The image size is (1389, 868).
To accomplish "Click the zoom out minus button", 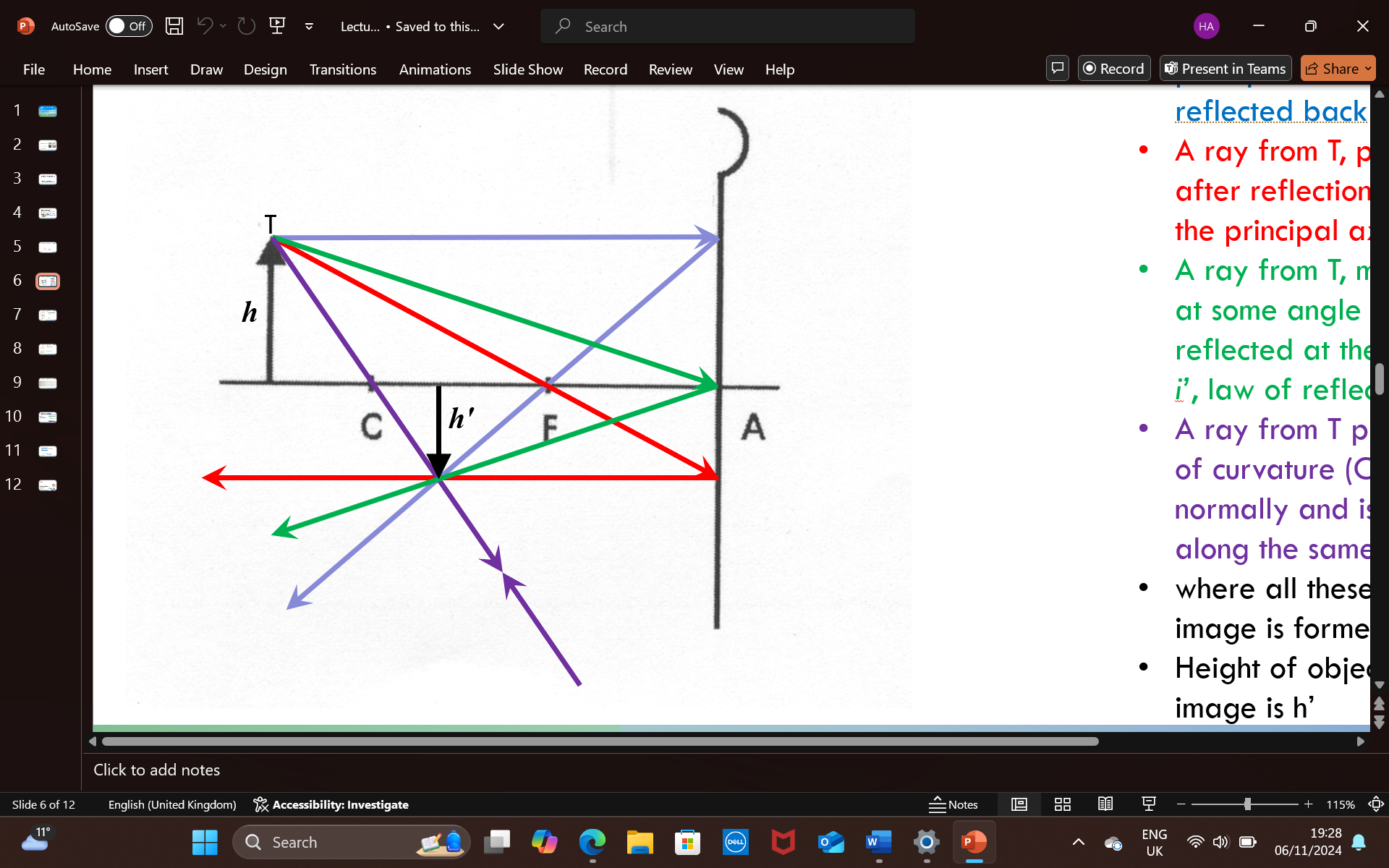I will click(1181, 804).
